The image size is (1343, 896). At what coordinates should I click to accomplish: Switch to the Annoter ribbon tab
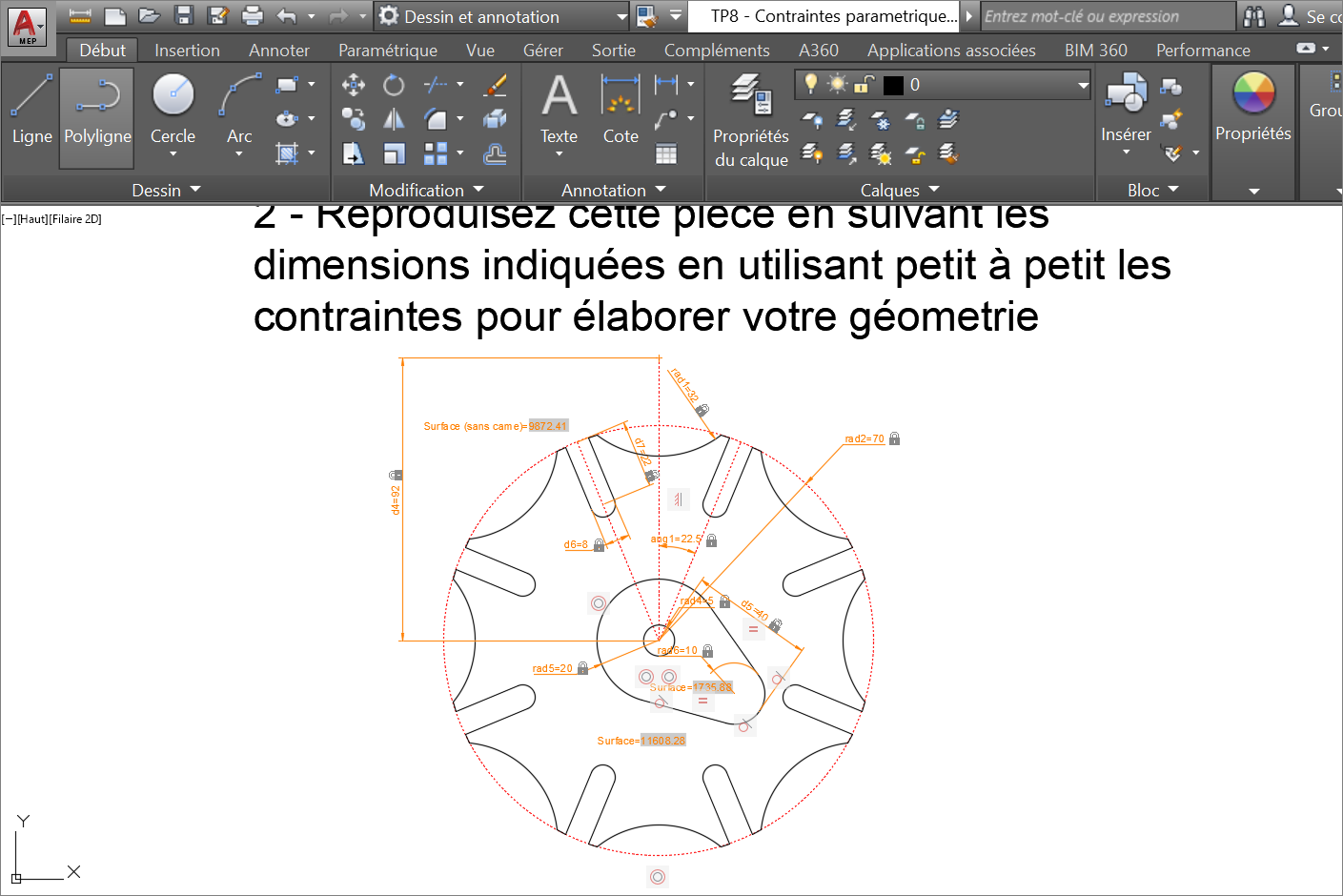(279, 51)
